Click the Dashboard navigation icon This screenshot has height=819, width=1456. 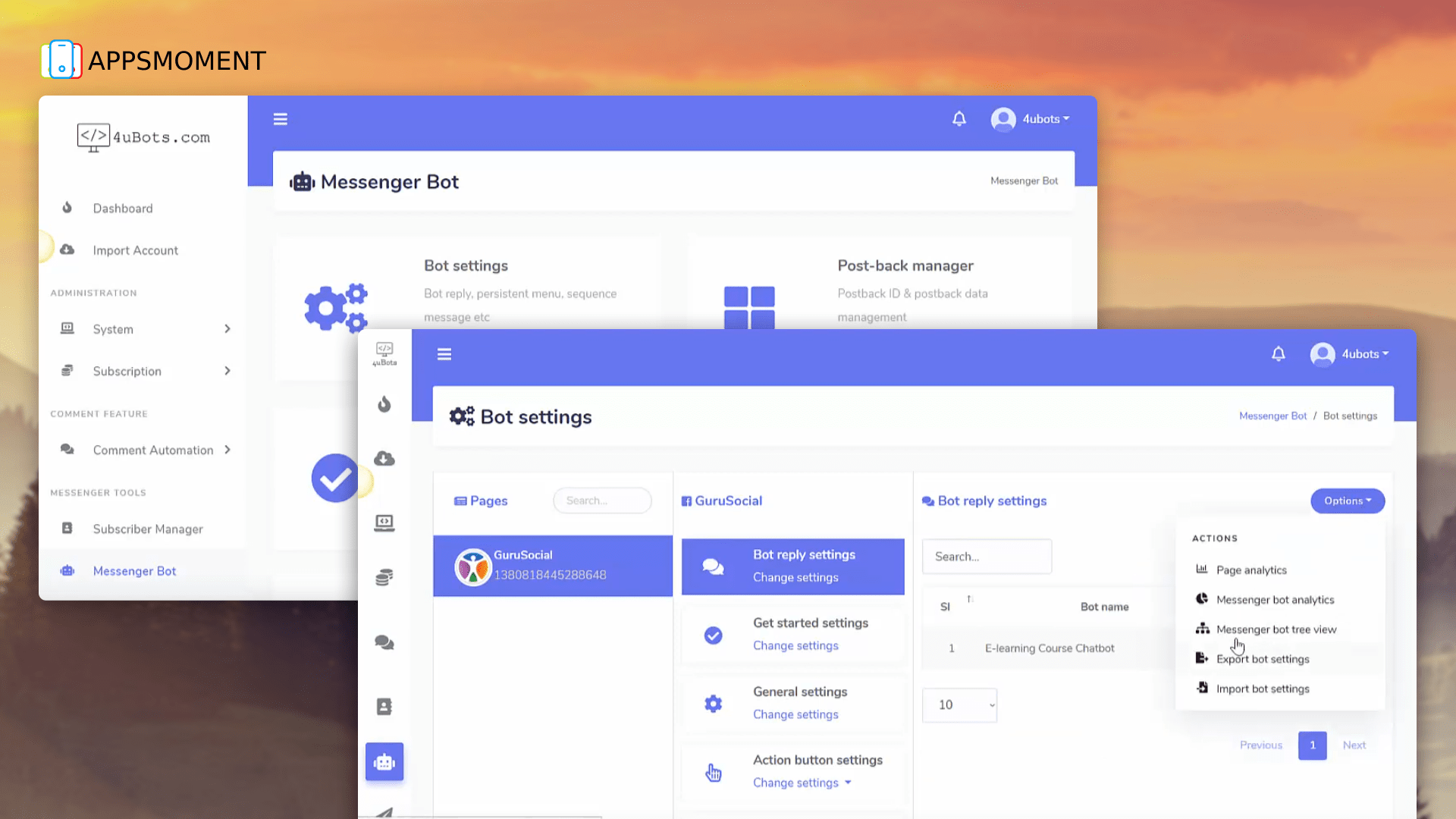coord(67,208)
